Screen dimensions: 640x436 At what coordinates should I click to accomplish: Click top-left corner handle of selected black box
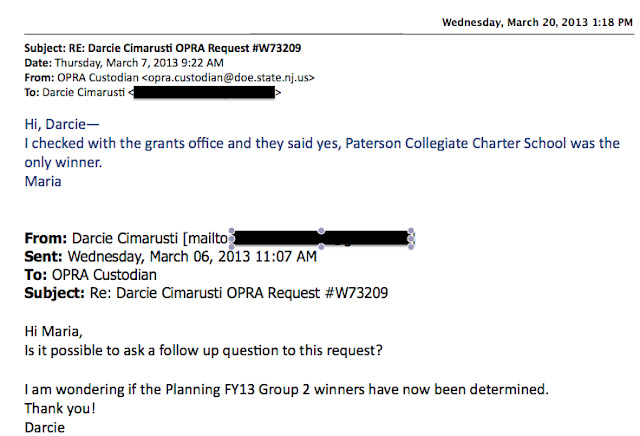[x=232, y=231]
